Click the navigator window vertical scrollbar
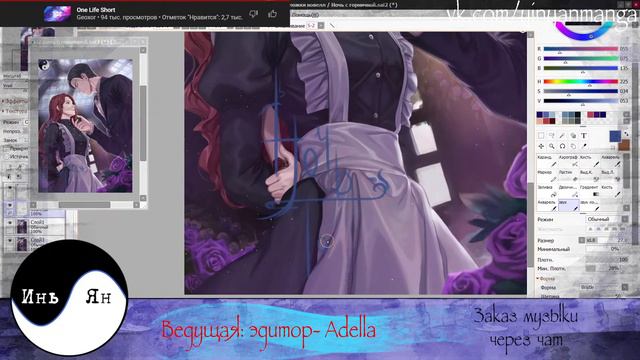The height and width of the screenshot is (360, 640). click(x=143, y=124)
